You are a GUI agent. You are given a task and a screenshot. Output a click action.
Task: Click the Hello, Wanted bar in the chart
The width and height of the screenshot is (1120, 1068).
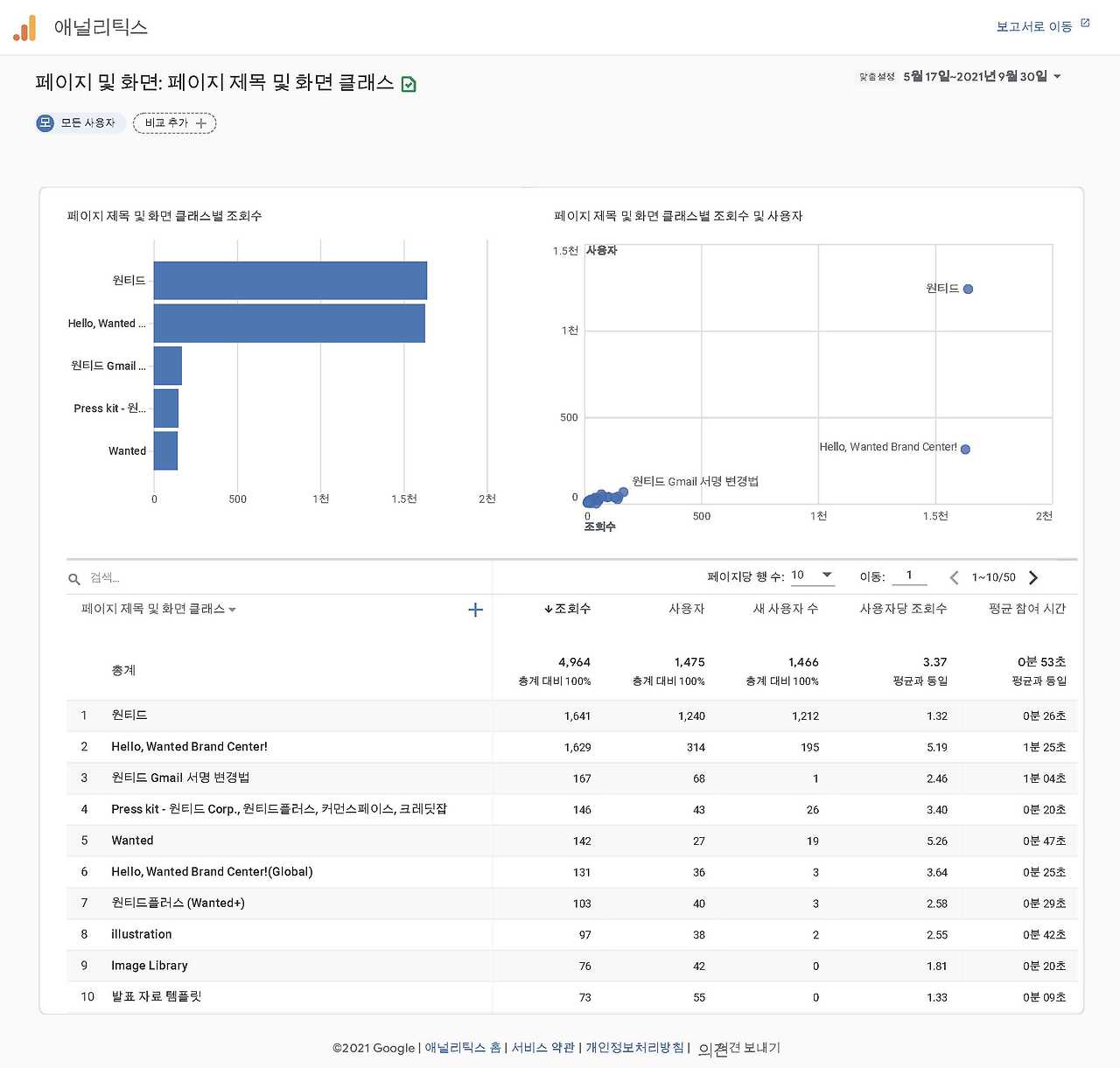[x=290, y=324]
